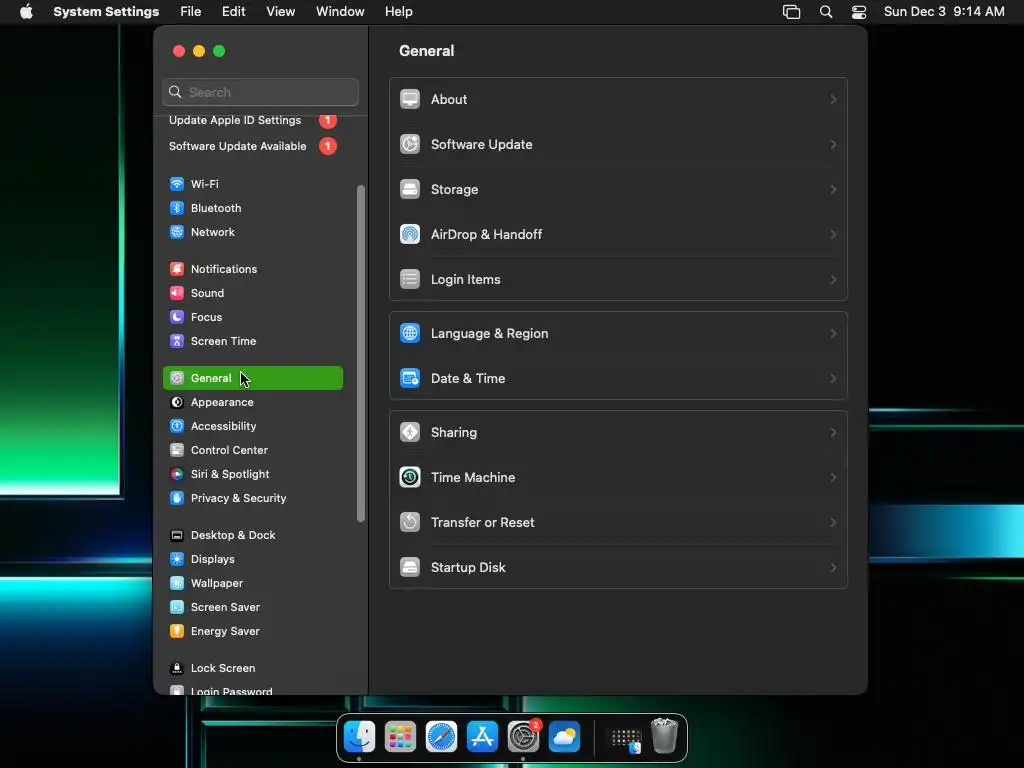This screenshot has height=768, width=1024.
Task: Open the Transfer or Reset row label
Action: 483,522
